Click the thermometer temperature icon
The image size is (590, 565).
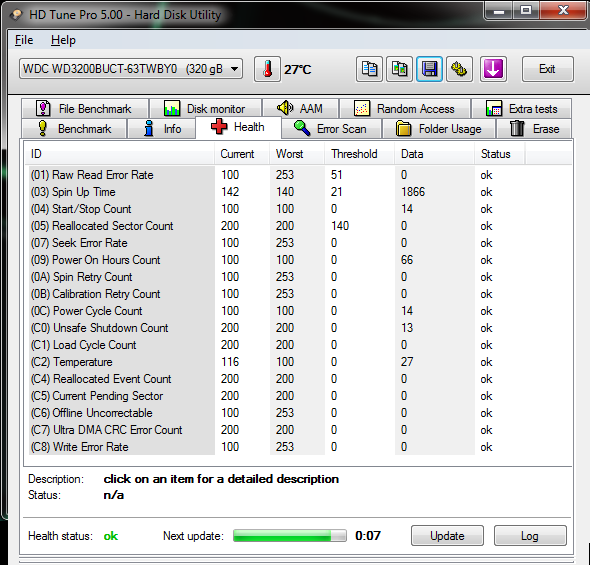(x=267, y=69)
